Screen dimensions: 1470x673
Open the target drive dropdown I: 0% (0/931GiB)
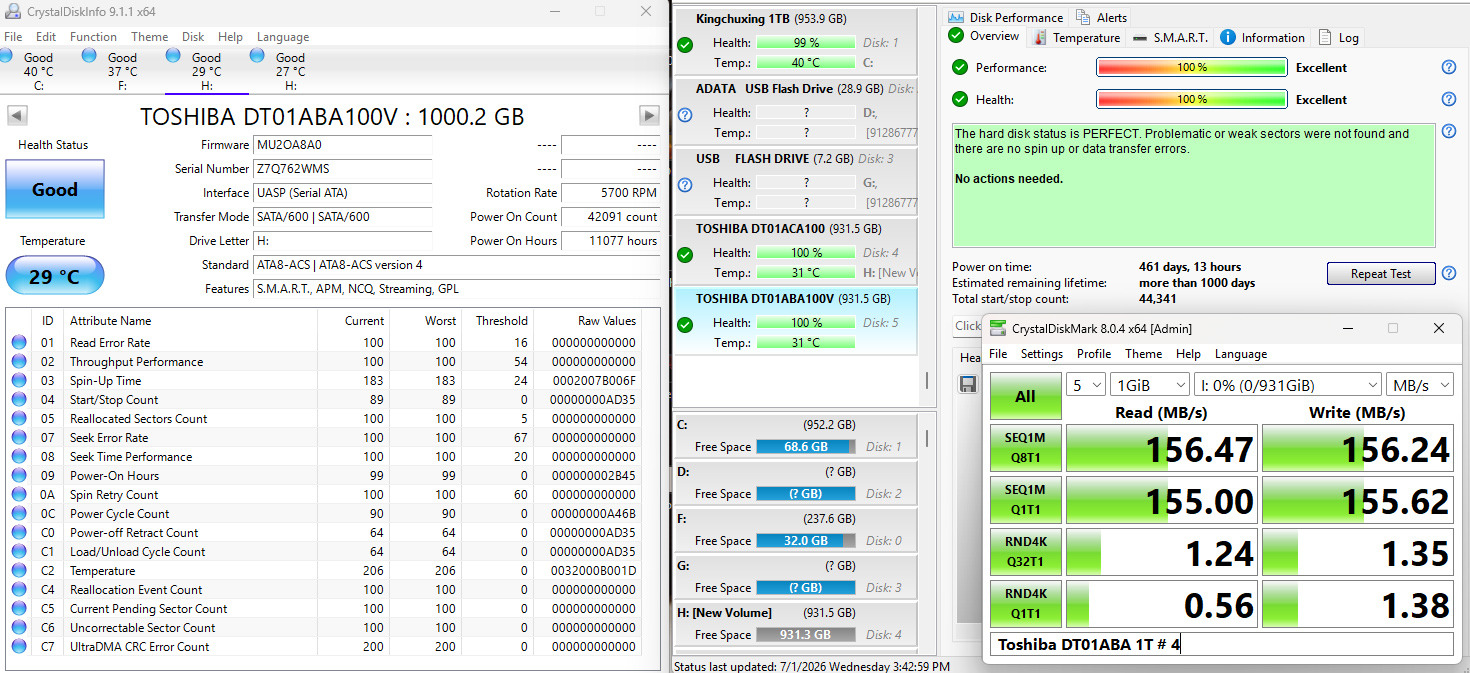coord(1288,385)
